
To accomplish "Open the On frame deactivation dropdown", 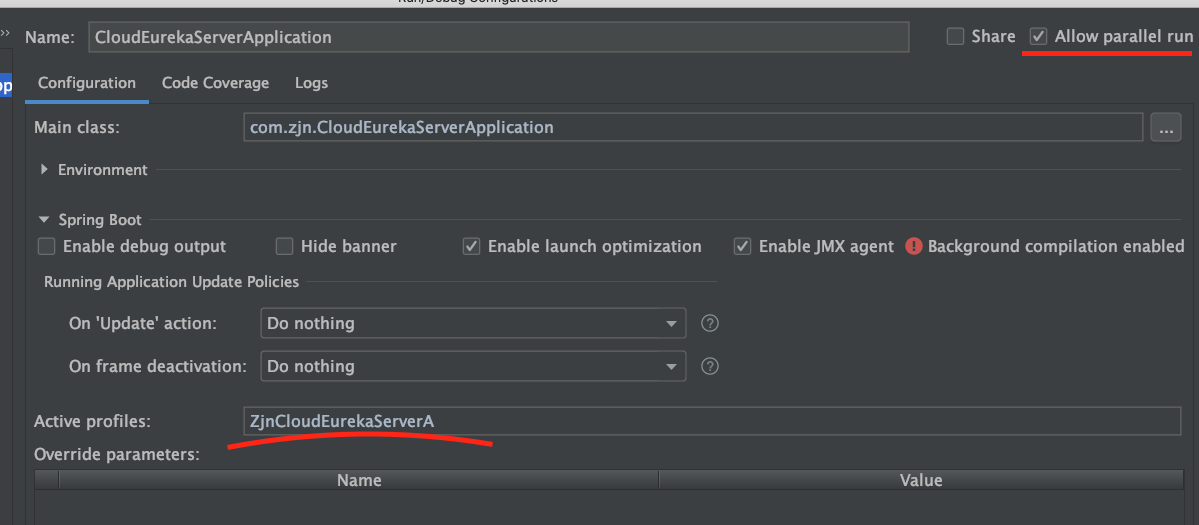I will point(472,366).
